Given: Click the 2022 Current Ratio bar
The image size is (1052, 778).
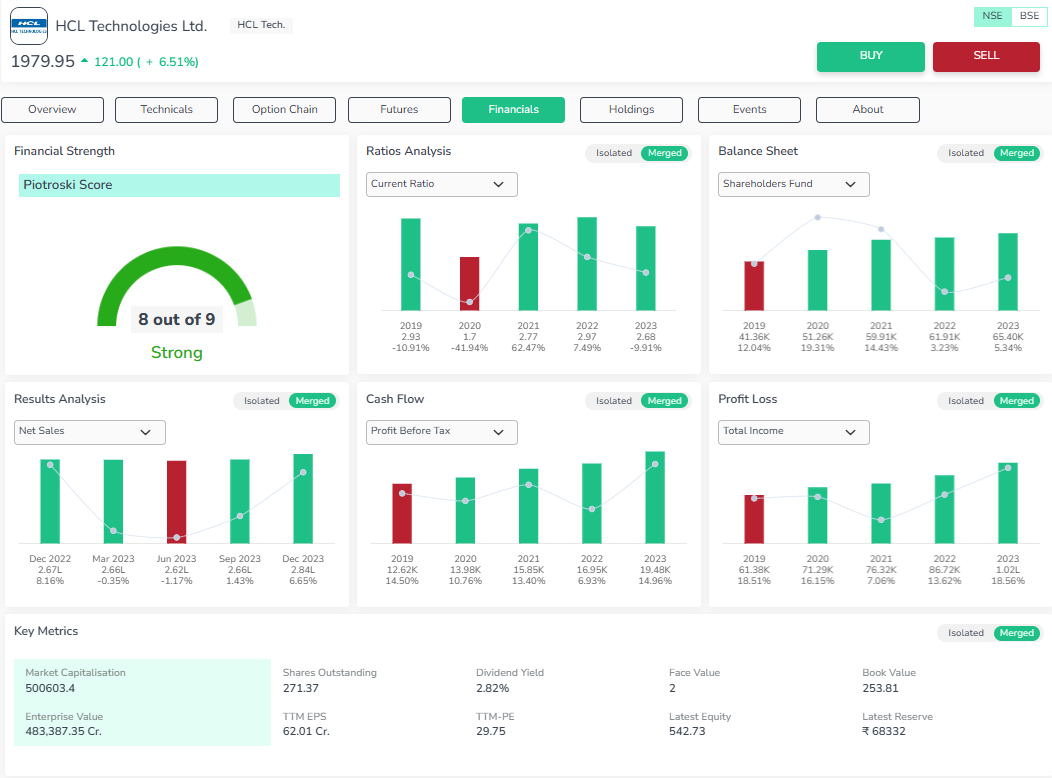Looking at the screenshot, I should pyautogui.click(x=587, y=264).
